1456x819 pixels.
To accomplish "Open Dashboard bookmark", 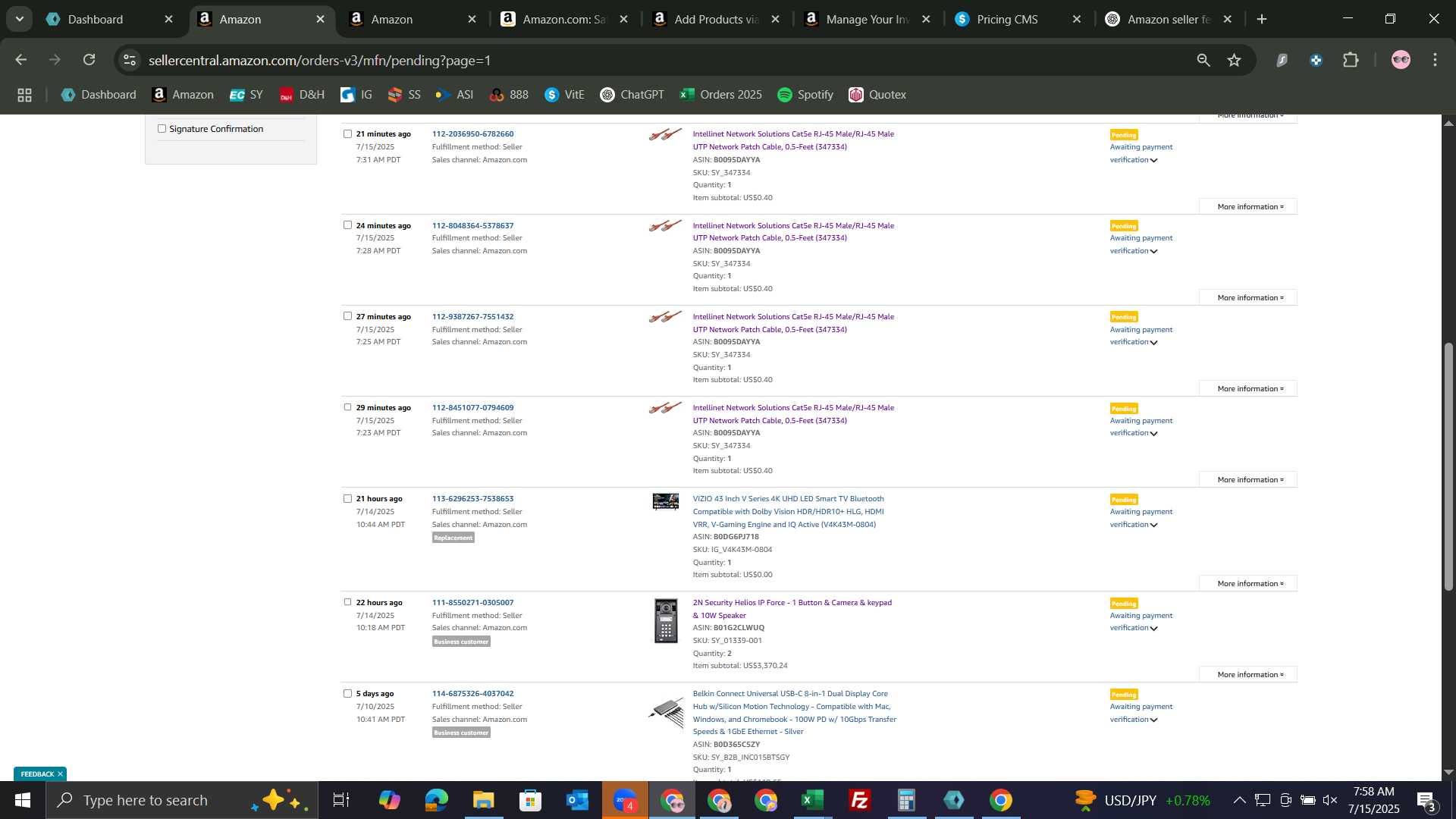I will (99, 95).
